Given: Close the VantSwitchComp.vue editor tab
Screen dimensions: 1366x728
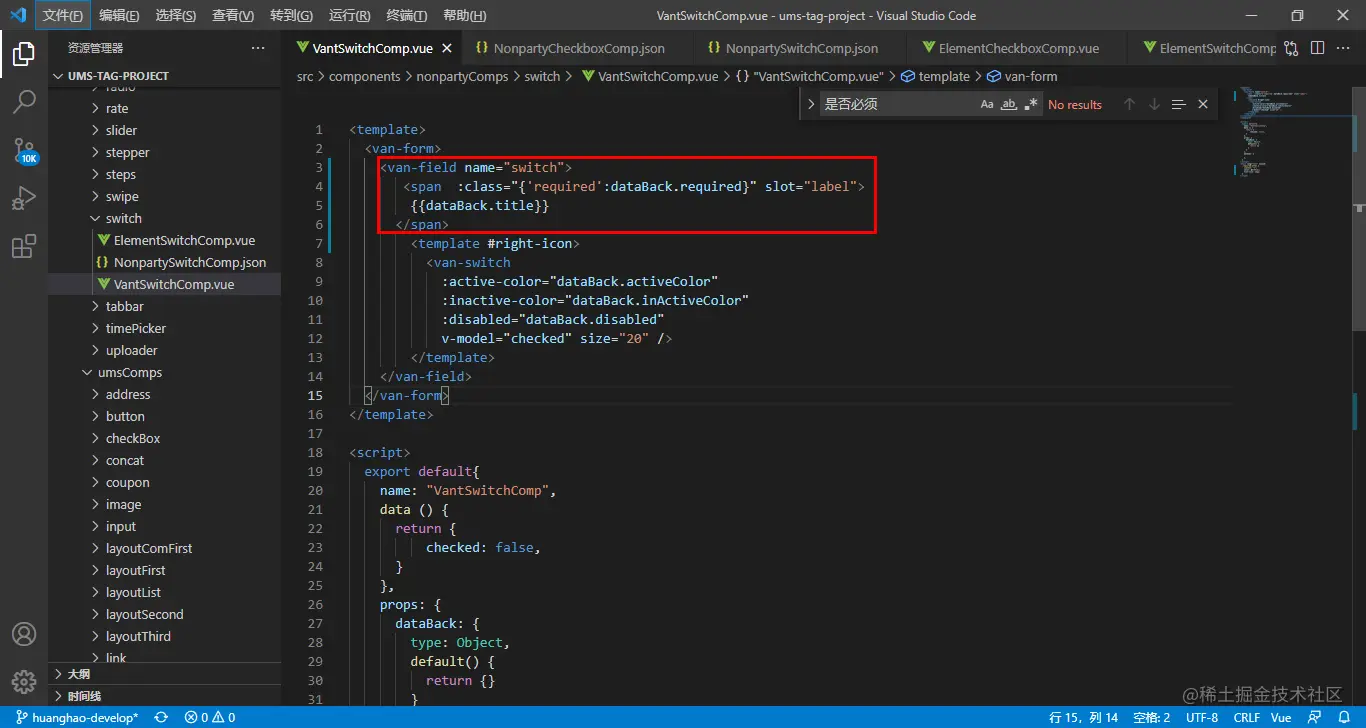Looking at the screenshot, I should [x=446, y=48].
